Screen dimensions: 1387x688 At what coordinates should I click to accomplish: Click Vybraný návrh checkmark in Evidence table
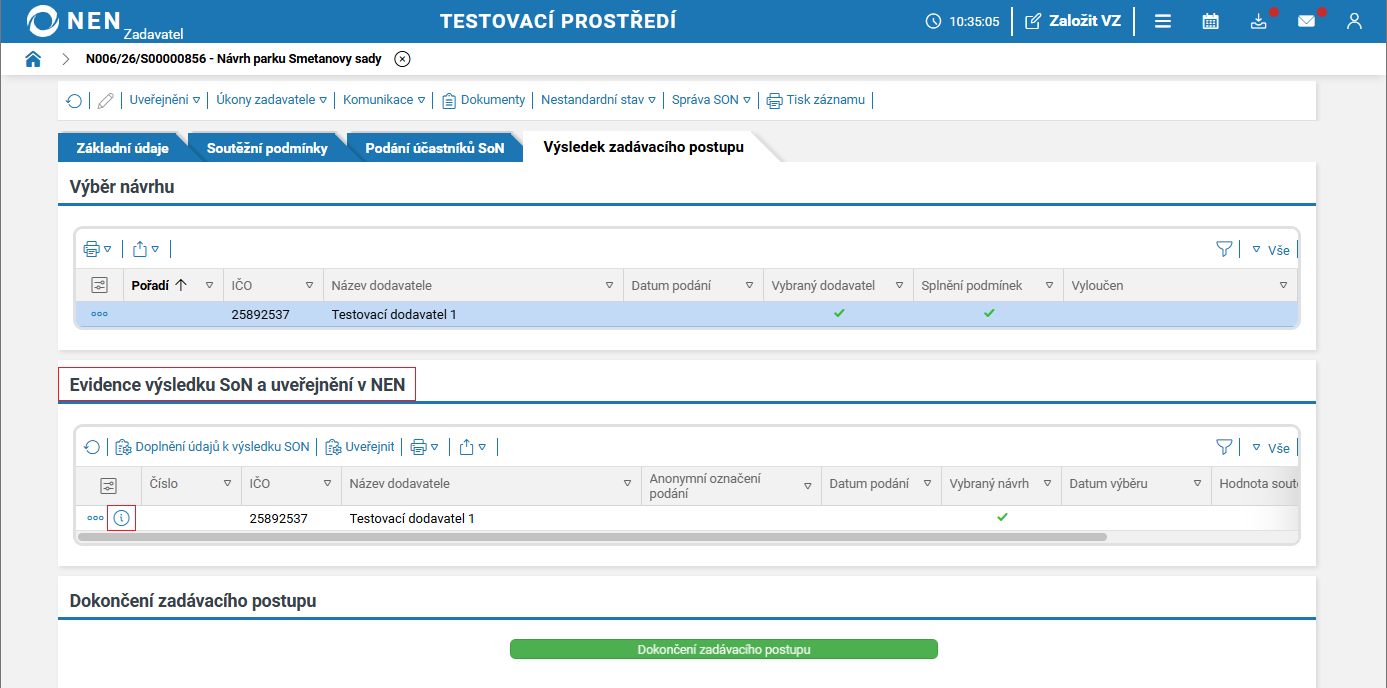click(x=1002, y=517)
